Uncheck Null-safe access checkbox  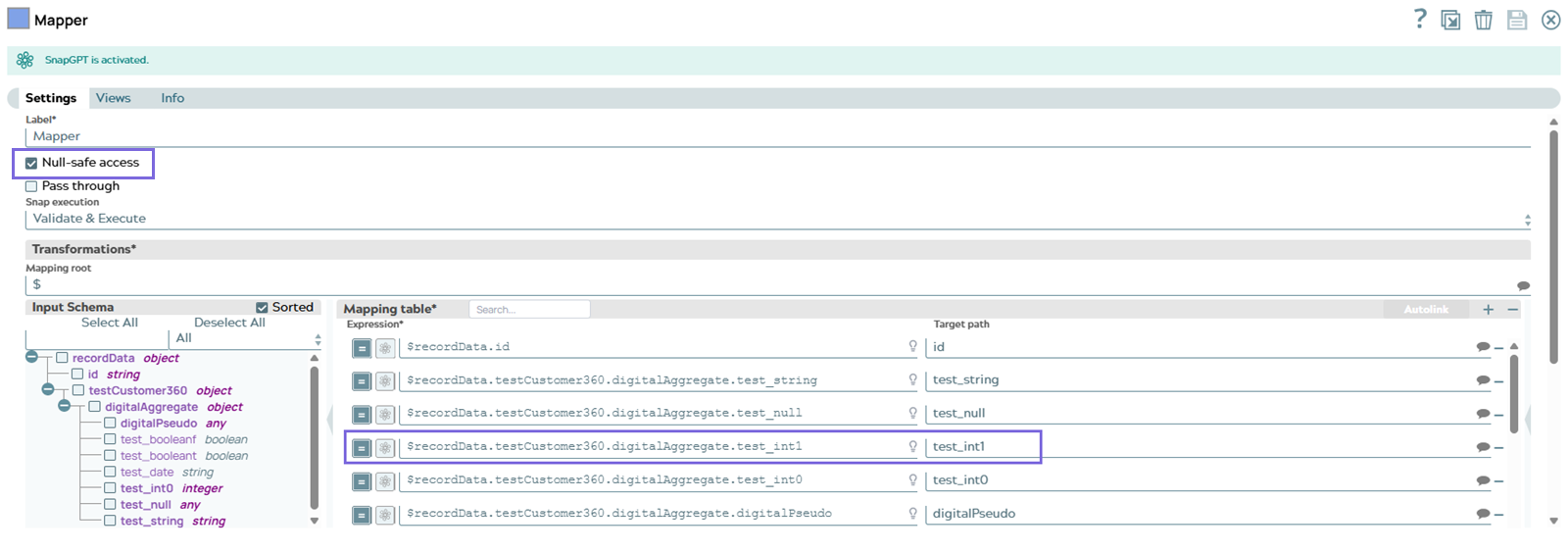pos(31,163)
